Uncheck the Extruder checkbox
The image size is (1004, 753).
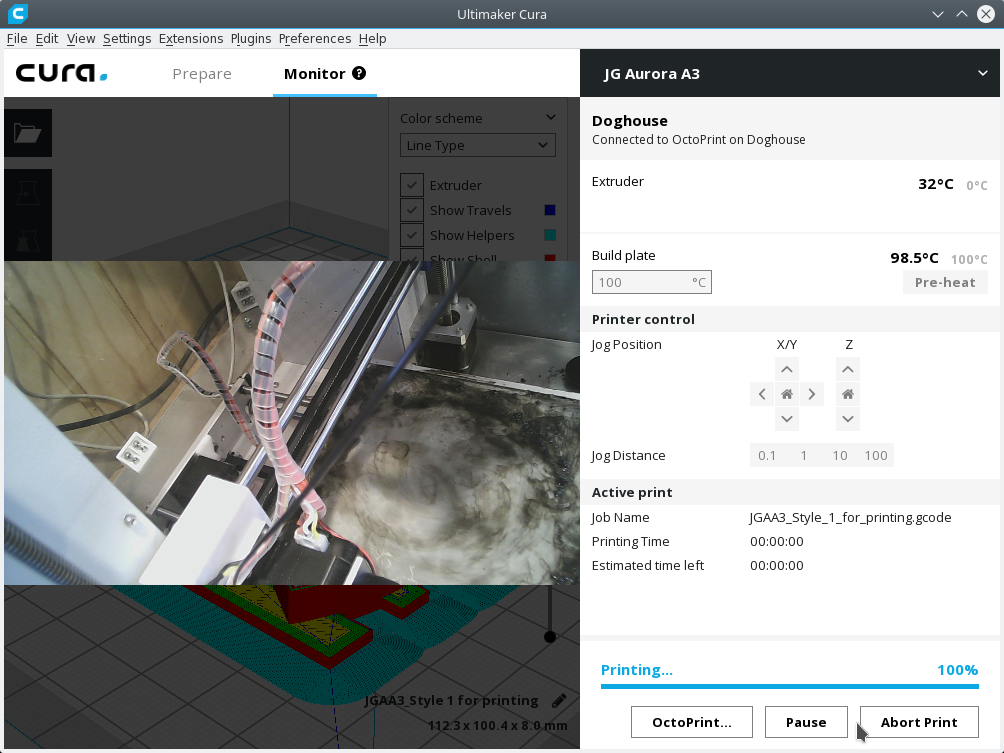pyautogui.click(x=411, y=185)
